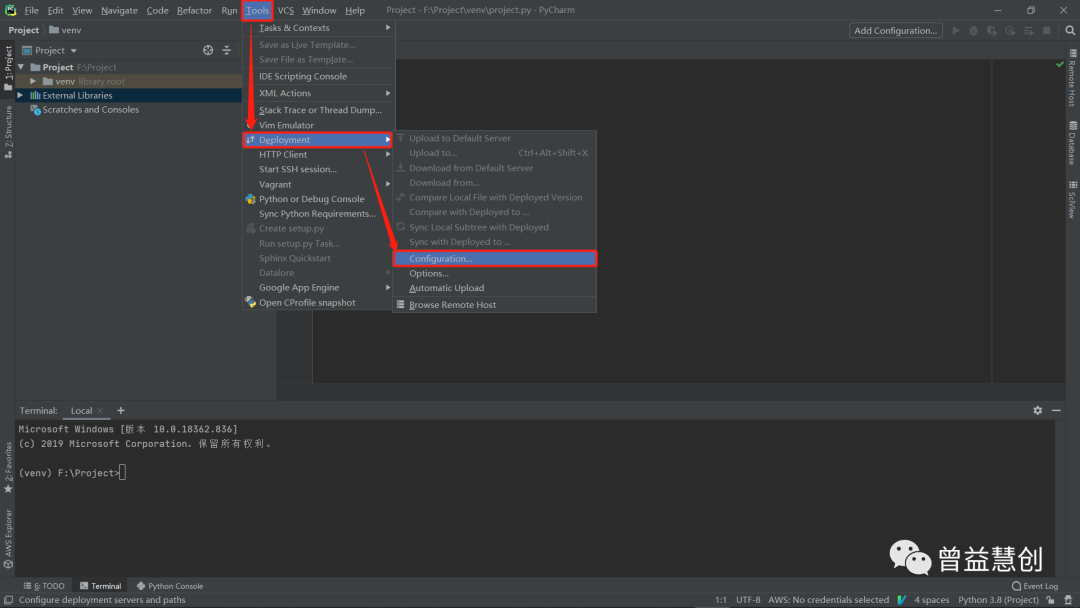Click the Debug bug icon in toolbar

click(973, 30)
